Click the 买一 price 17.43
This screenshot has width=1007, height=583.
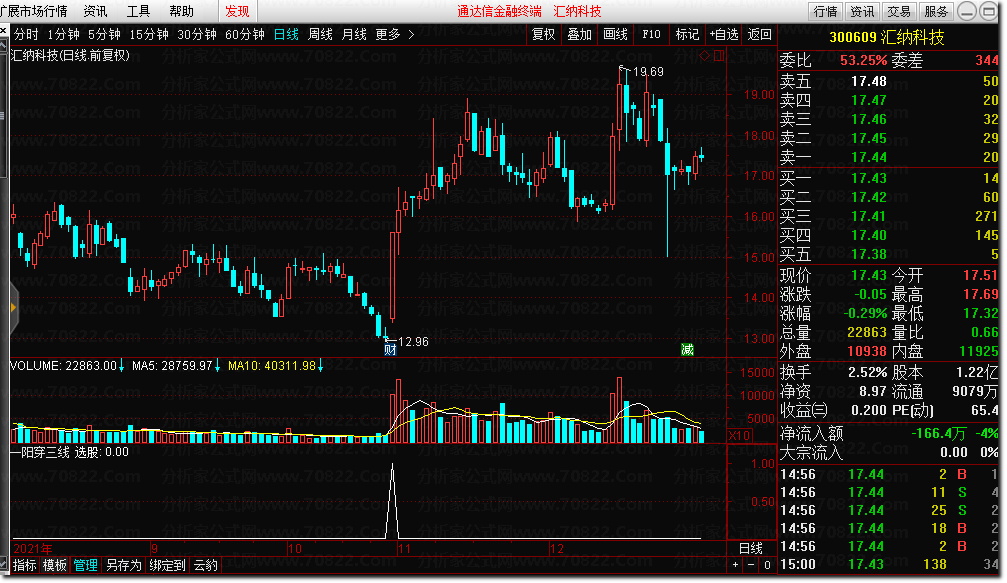pyautogui.click(x=868, y=178)
